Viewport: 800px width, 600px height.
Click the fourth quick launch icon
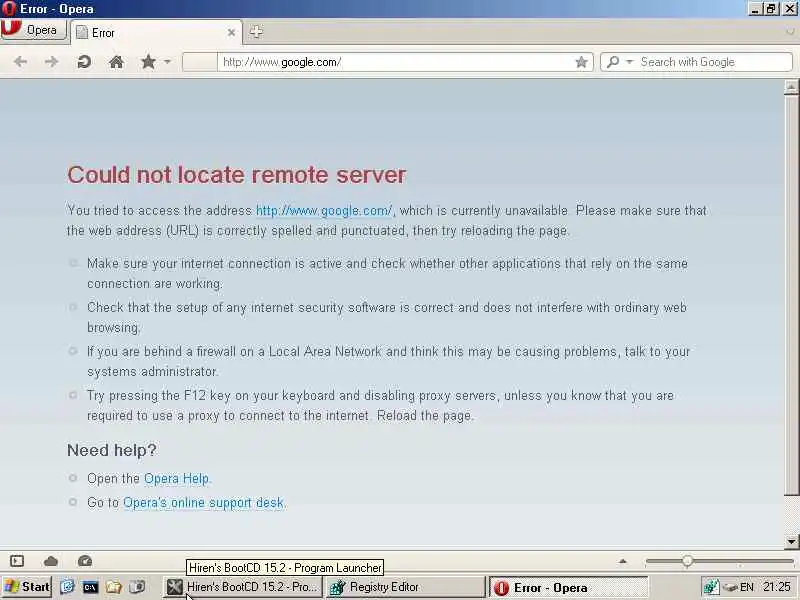pyautogui.click(x=137, y=587)
